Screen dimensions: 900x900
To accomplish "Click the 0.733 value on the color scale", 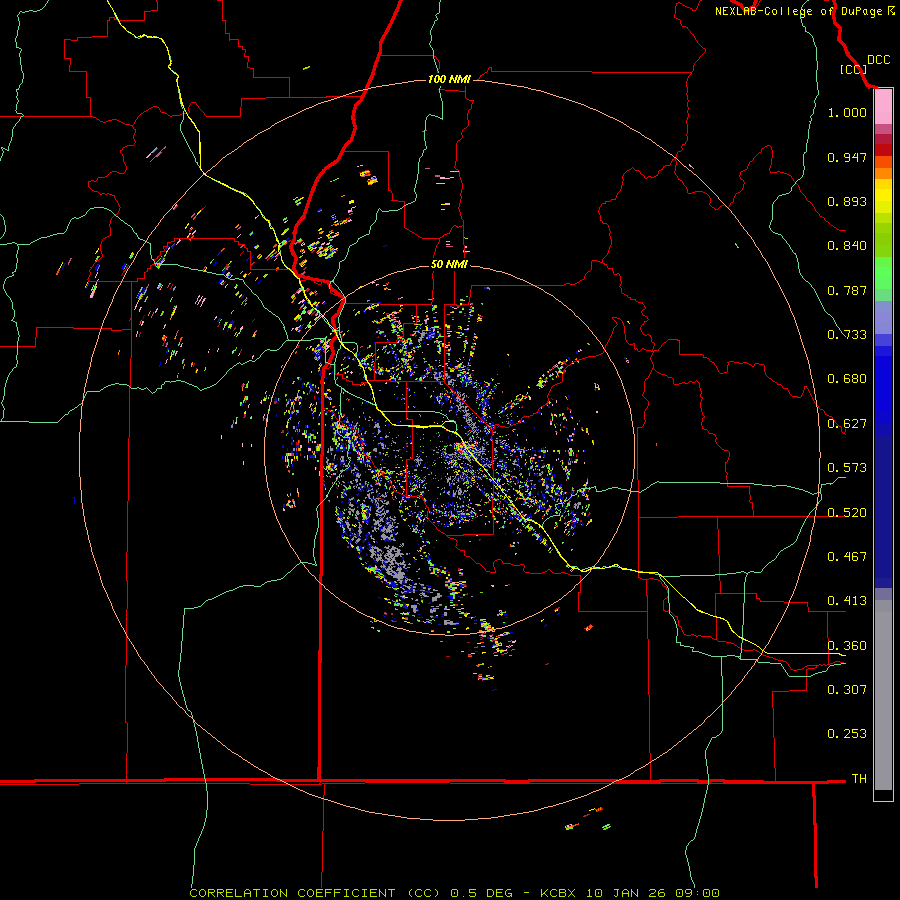I will point(847,335).
